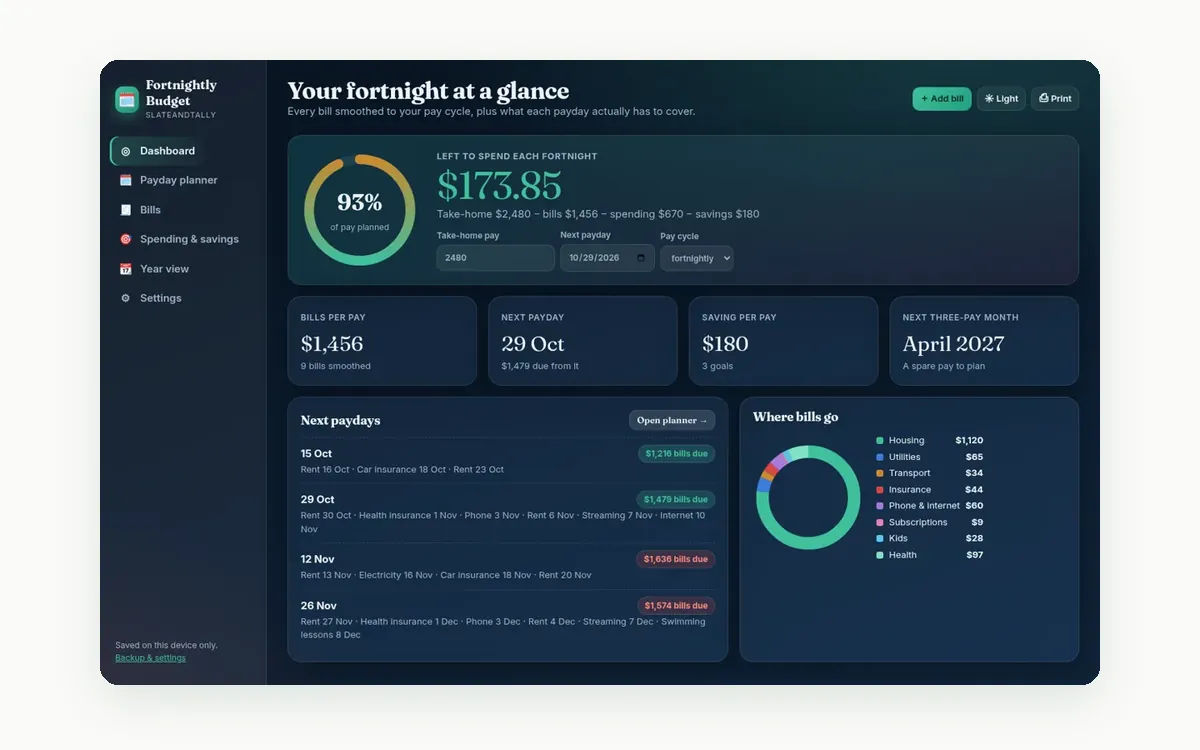Switch to Year view
Screen dimensions: 1200x750
183,269
